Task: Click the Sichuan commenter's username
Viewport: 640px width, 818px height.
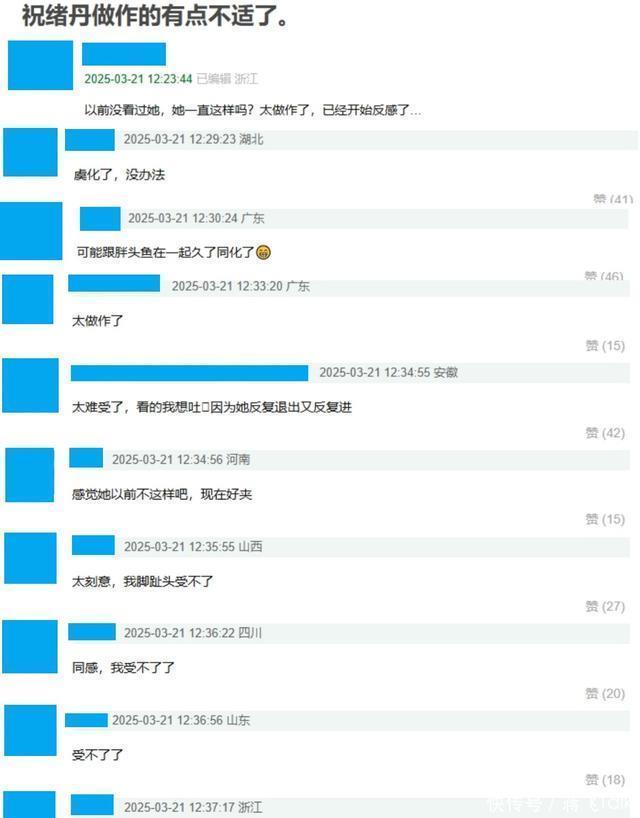Action: 92,631
